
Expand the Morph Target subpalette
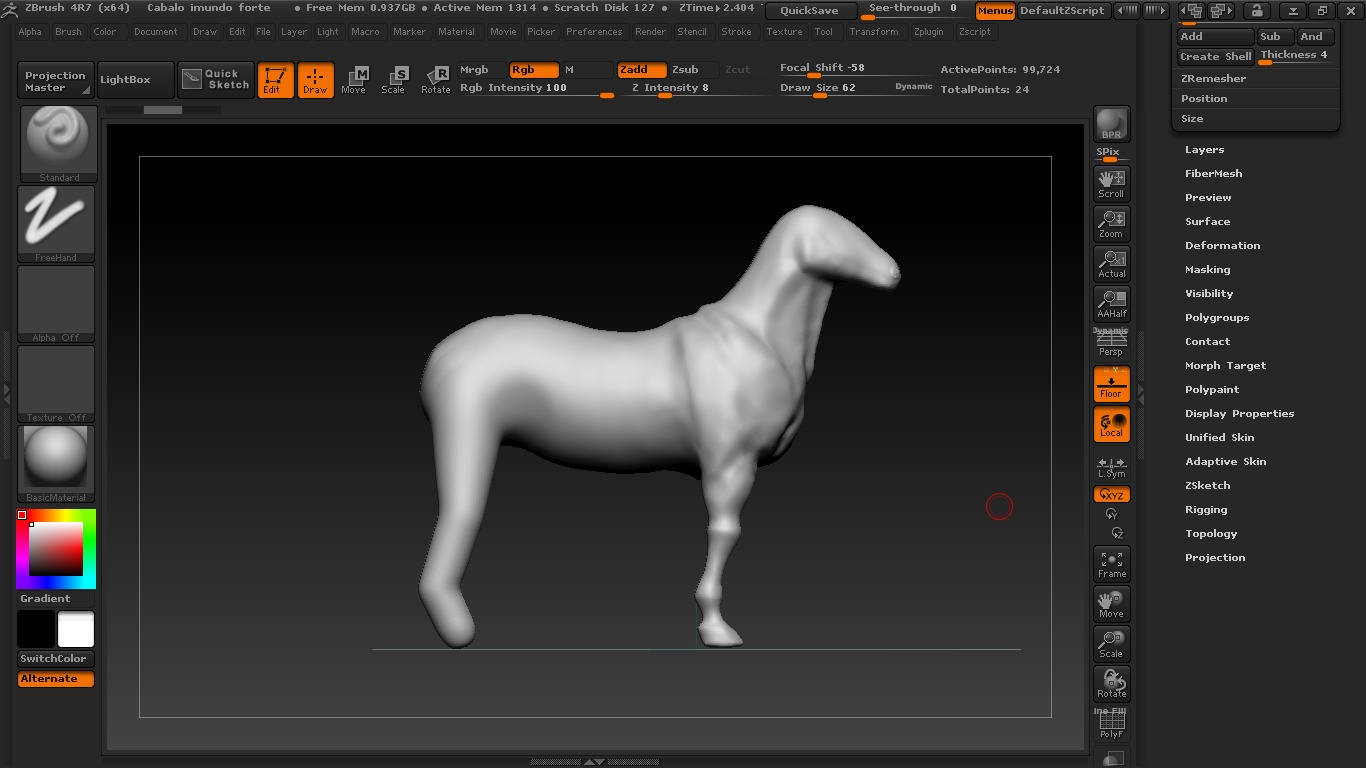1226,366
